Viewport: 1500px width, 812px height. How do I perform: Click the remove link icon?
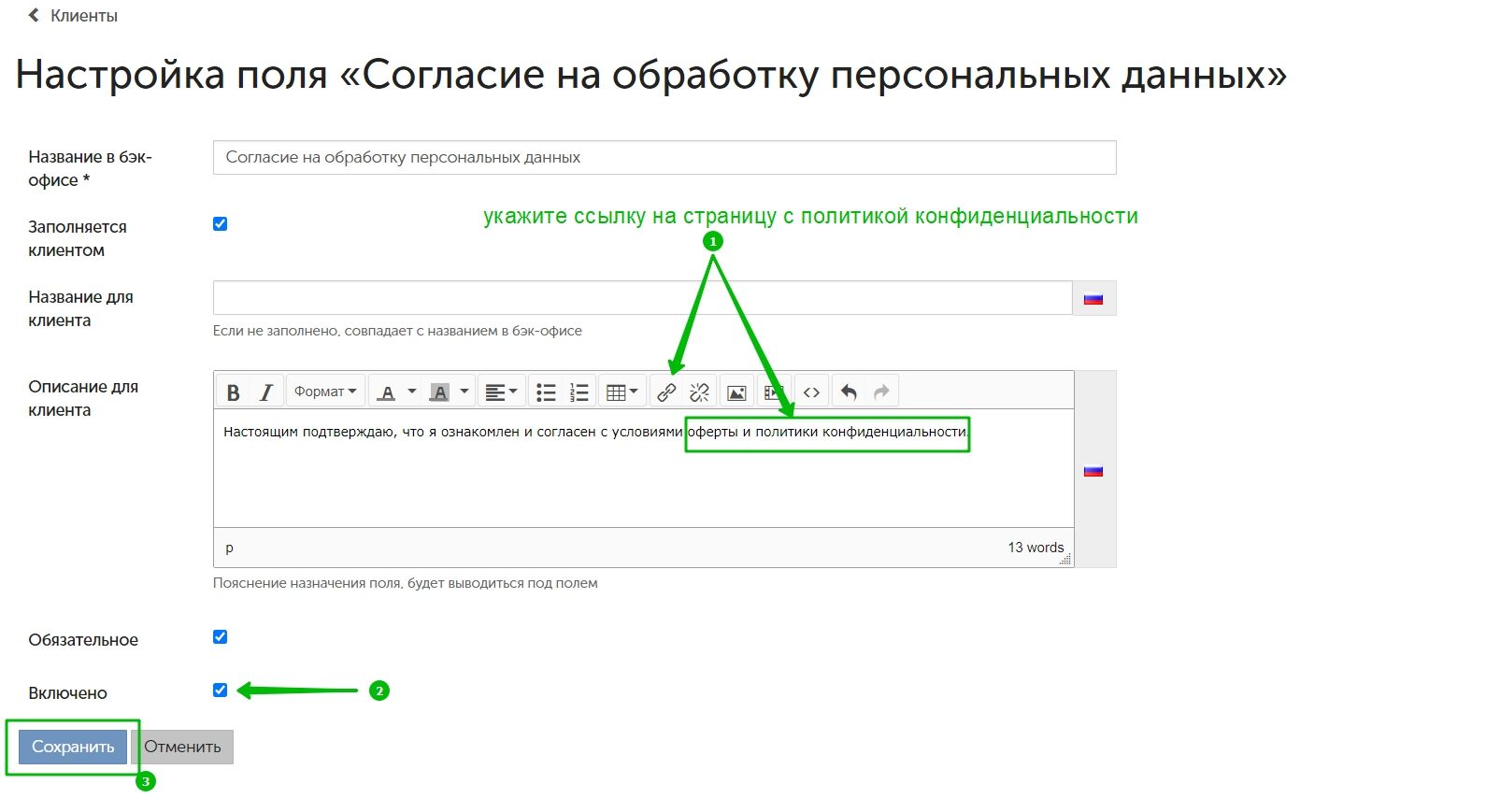(x=699, y=392)
